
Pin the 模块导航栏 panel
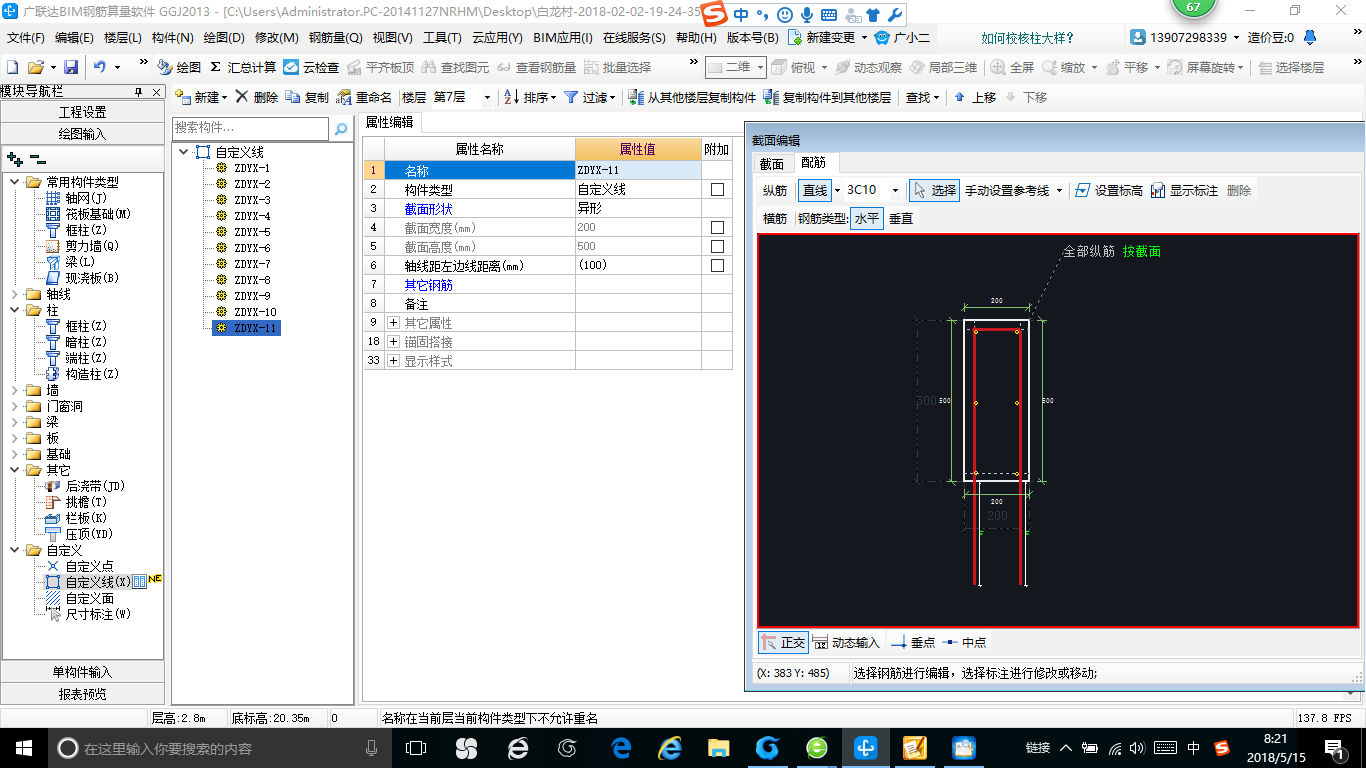point(139,91)
